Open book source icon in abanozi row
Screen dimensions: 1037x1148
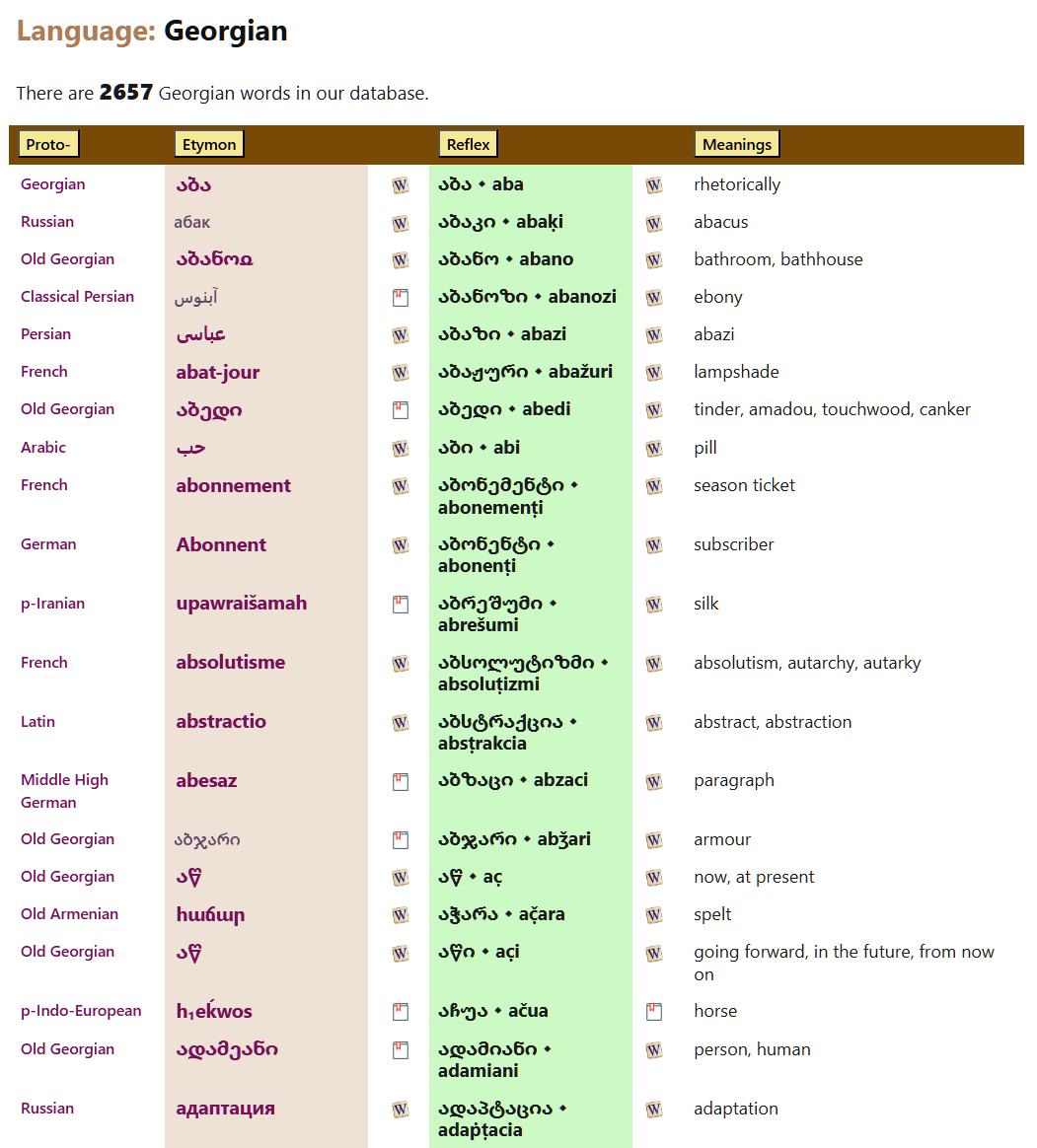pyautogui.click(x=400, y=297)
